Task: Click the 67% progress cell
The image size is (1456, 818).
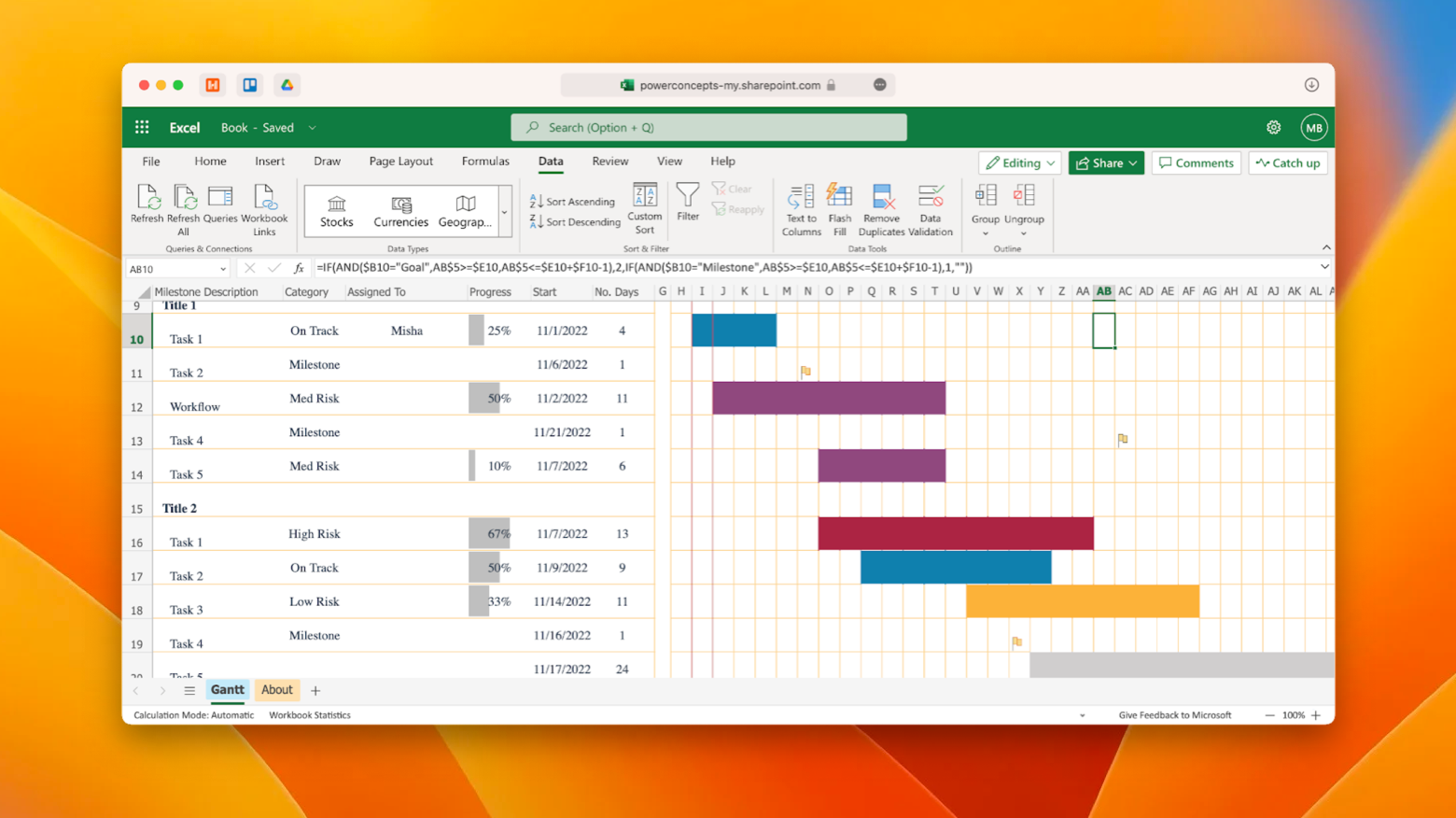Action: [490, 534]
